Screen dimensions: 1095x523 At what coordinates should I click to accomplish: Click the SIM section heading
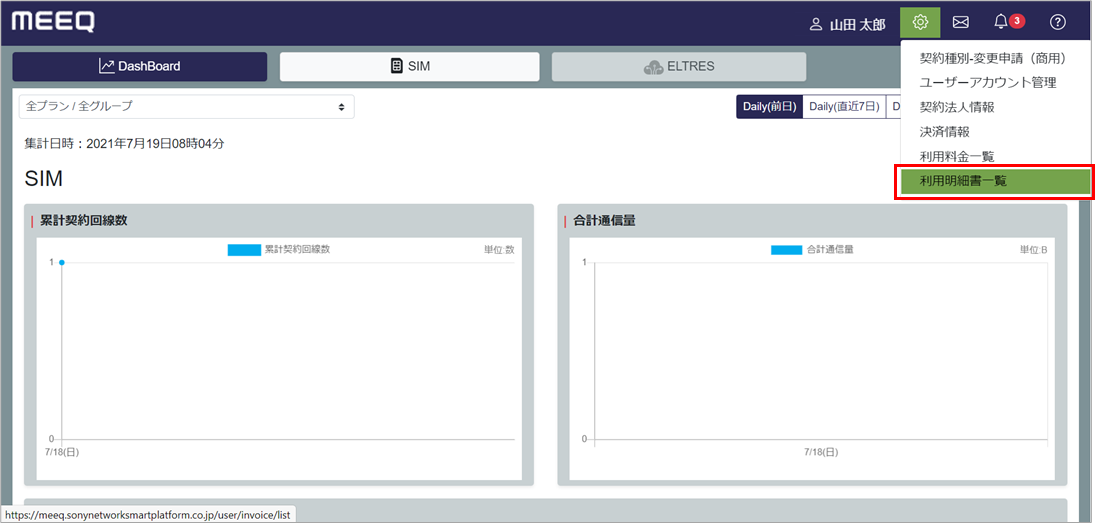43,179
